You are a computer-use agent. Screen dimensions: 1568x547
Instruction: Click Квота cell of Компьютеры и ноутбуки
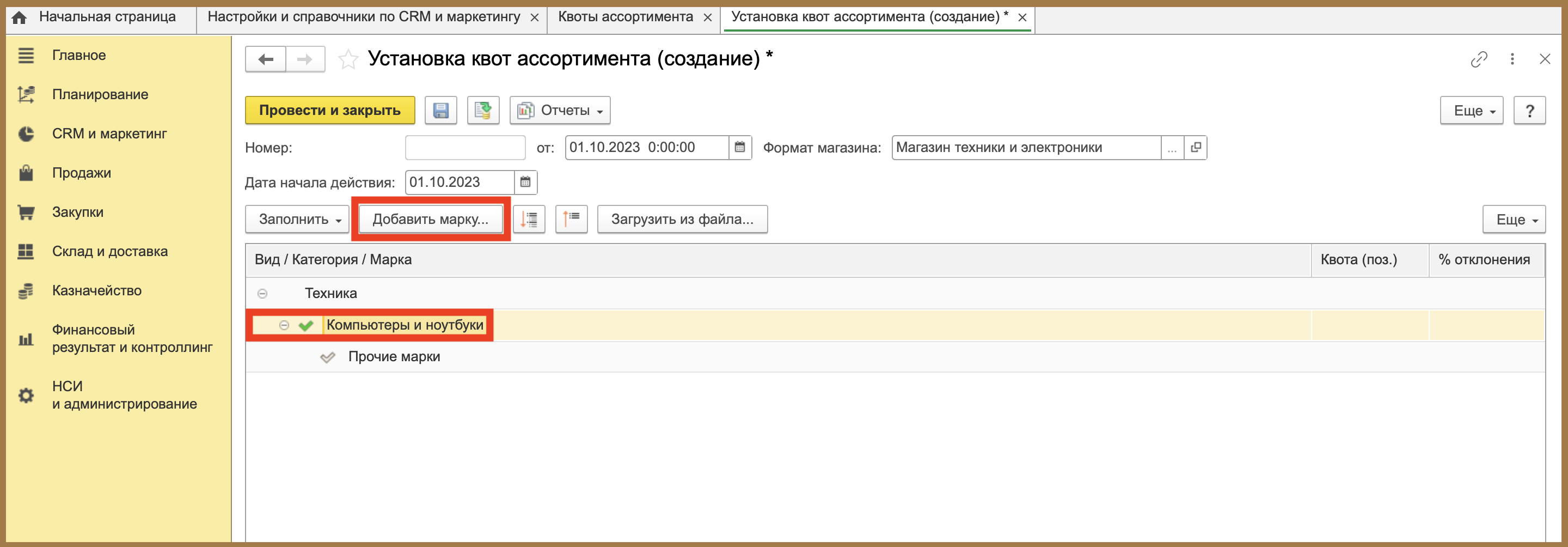click(x=1370, y=325)
